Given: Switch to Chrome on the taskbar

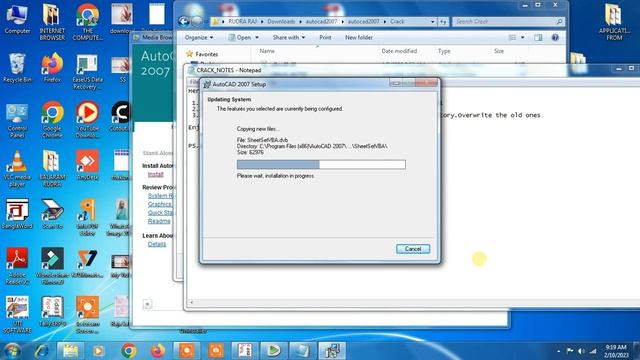Looking at the screenshot, I should [129, 351].
